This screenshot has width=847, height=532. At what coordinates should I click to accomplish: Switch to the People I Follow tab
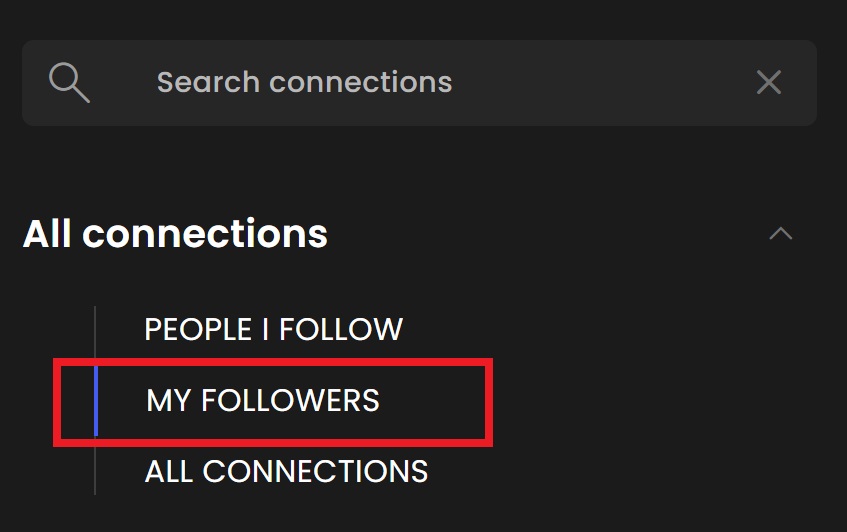[x=273, y=329]
